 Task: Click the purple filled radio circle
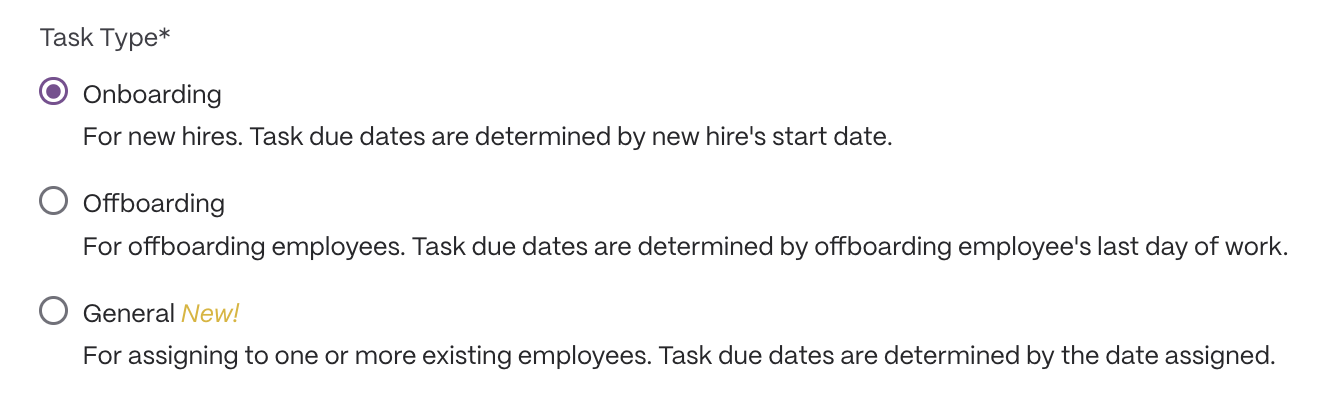53,92
